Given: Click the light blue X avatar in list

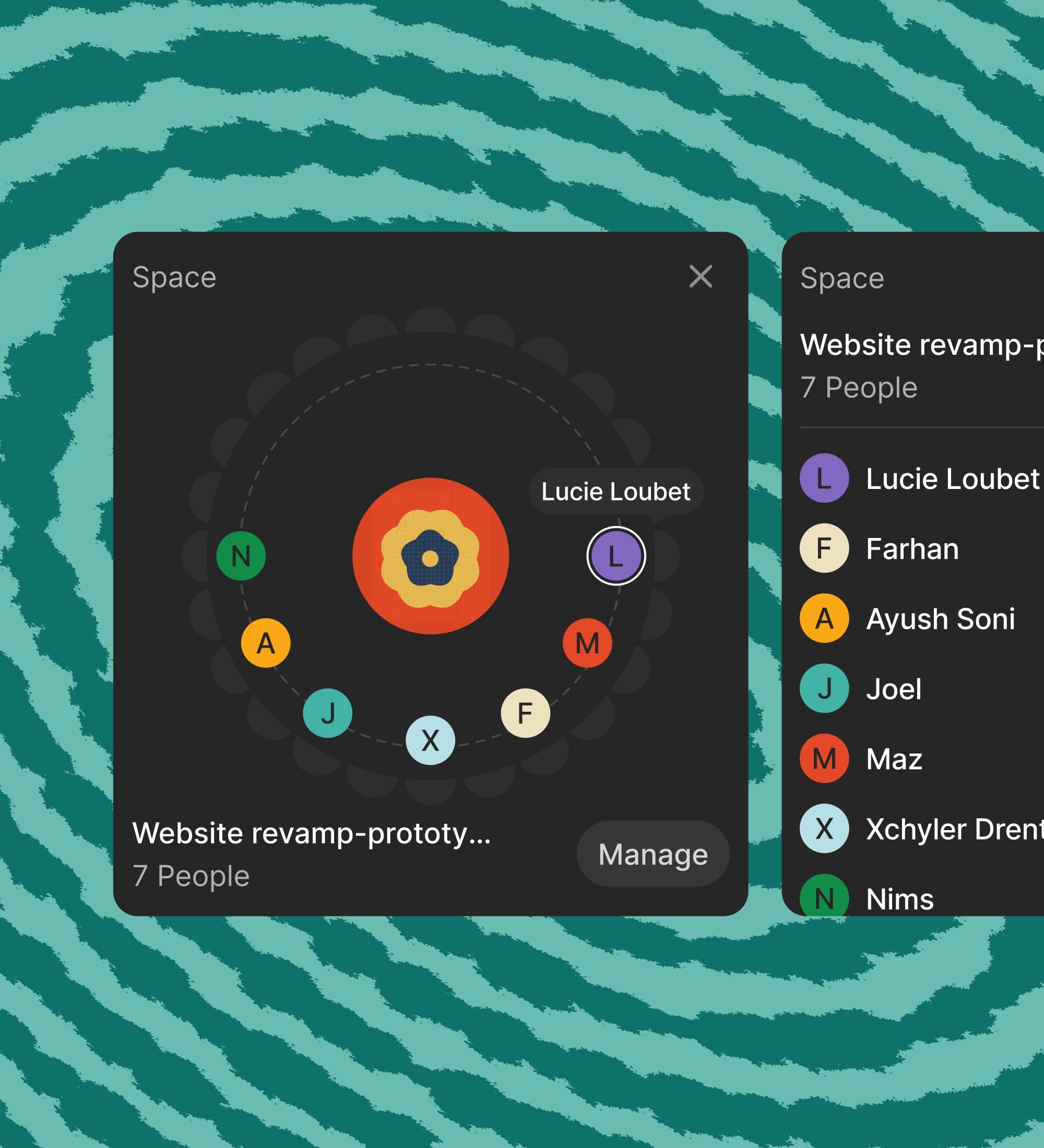Looking at the screenshot, I should click(824, 829).
